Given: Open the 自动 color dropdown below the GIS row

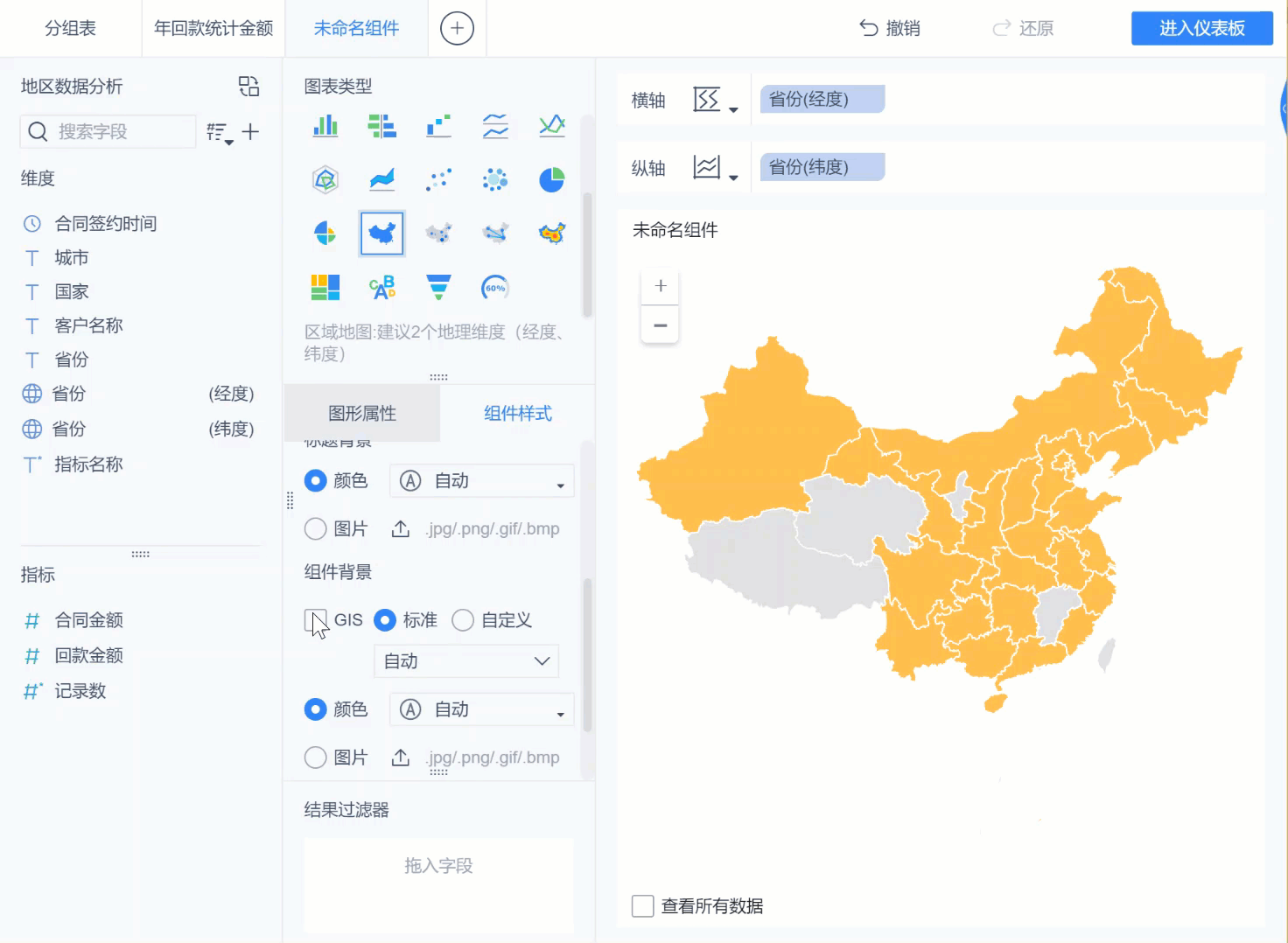Looking at the screenshot, I should coord(481,709).
